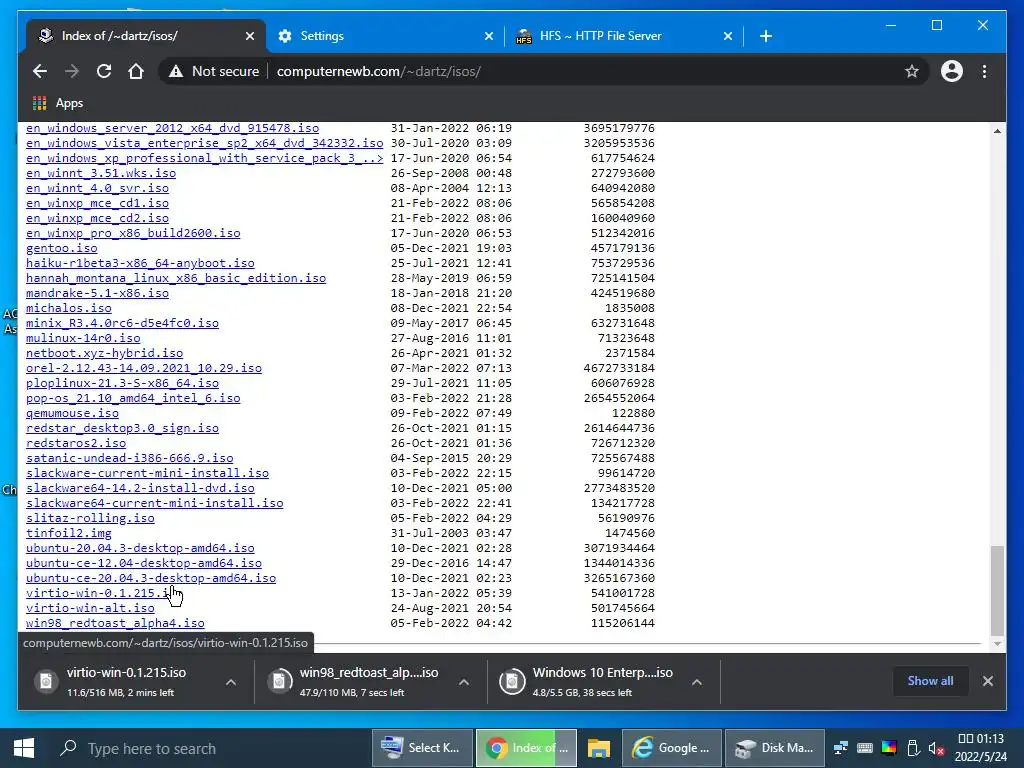
Task: Click the muted volume tray icon
Action: [x=936, y=748]
